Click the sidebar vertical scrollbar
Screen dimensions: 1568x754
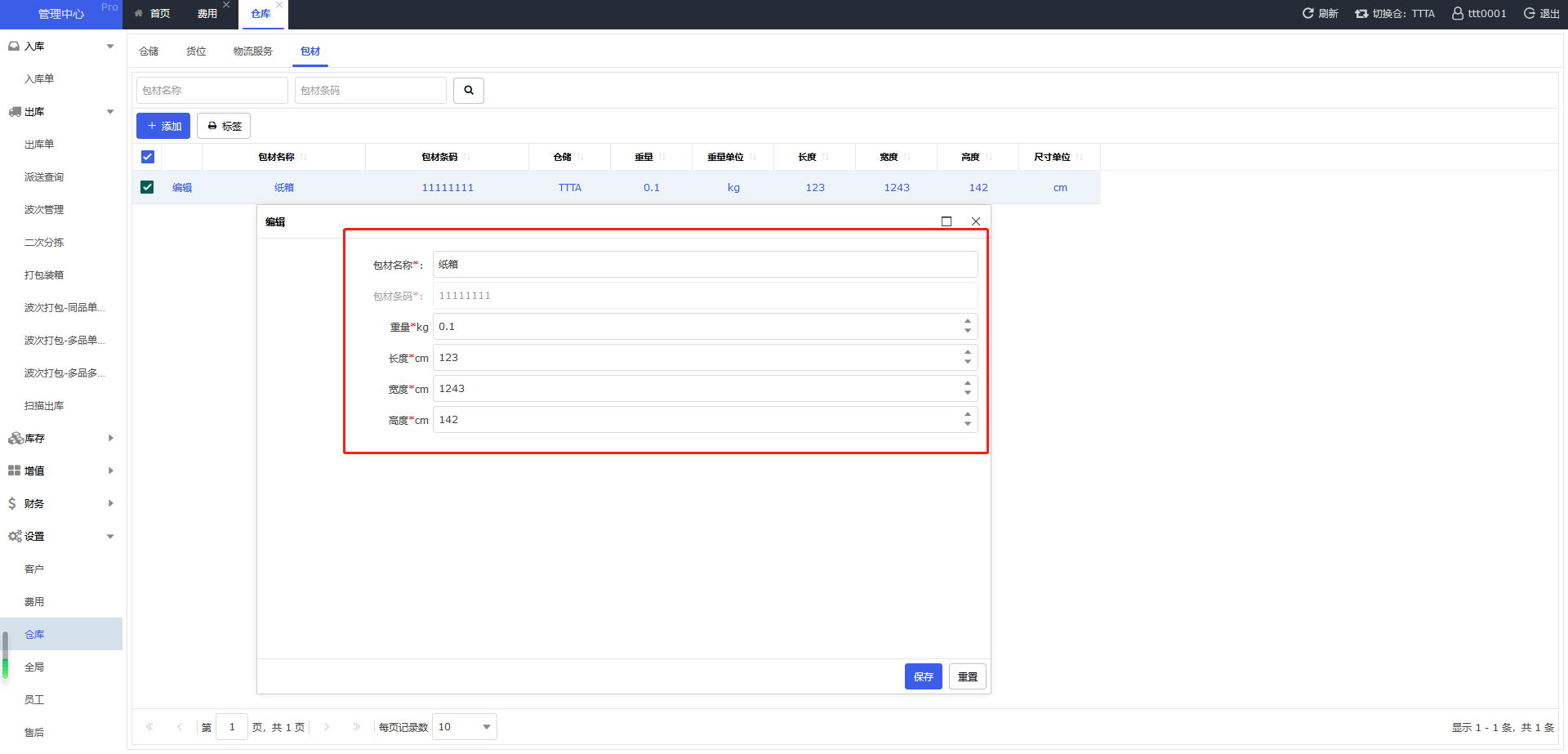(5, 656)
